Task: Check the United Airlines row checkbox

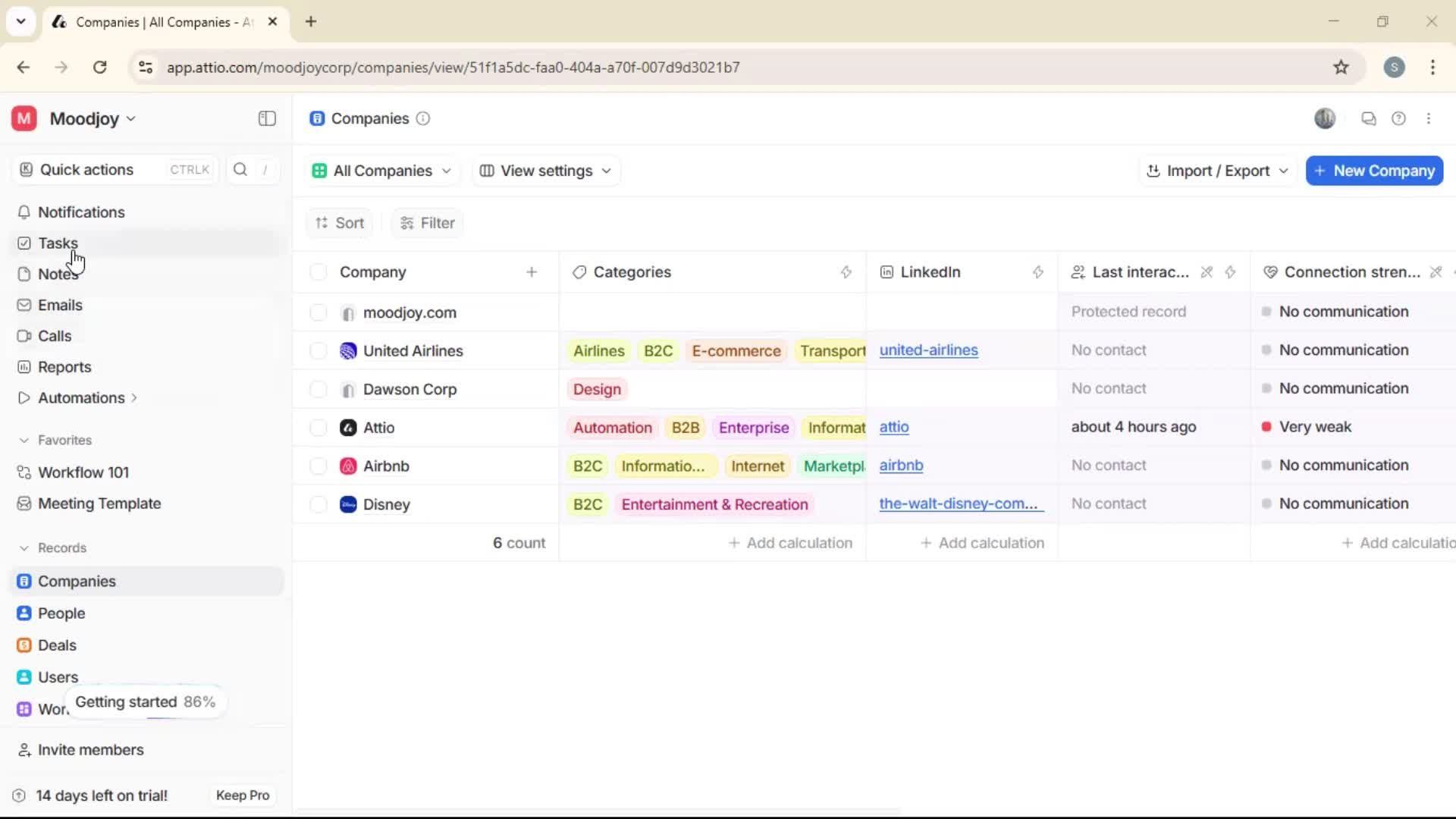Action: [318, 351]
